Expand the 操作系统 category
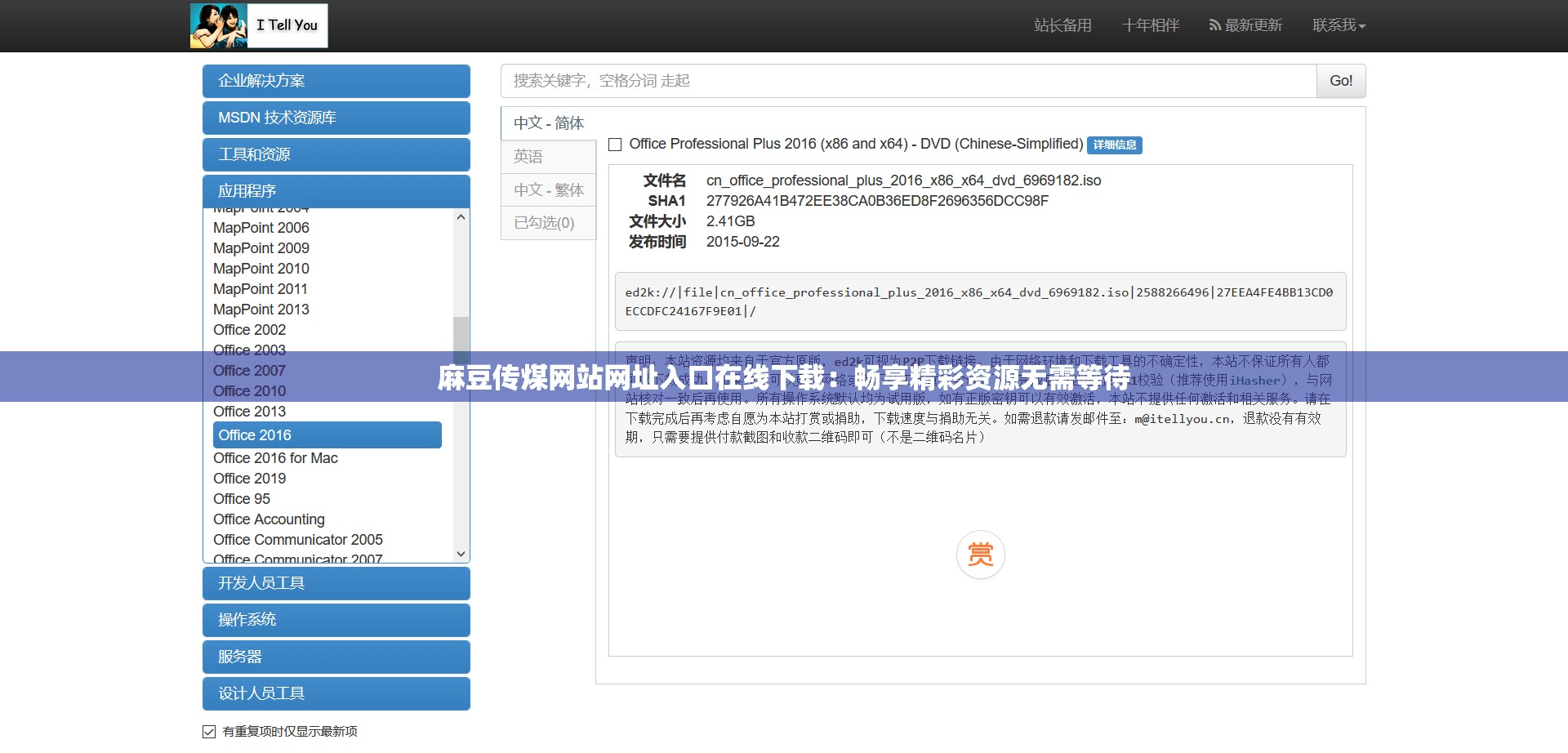 click(336, 620)
